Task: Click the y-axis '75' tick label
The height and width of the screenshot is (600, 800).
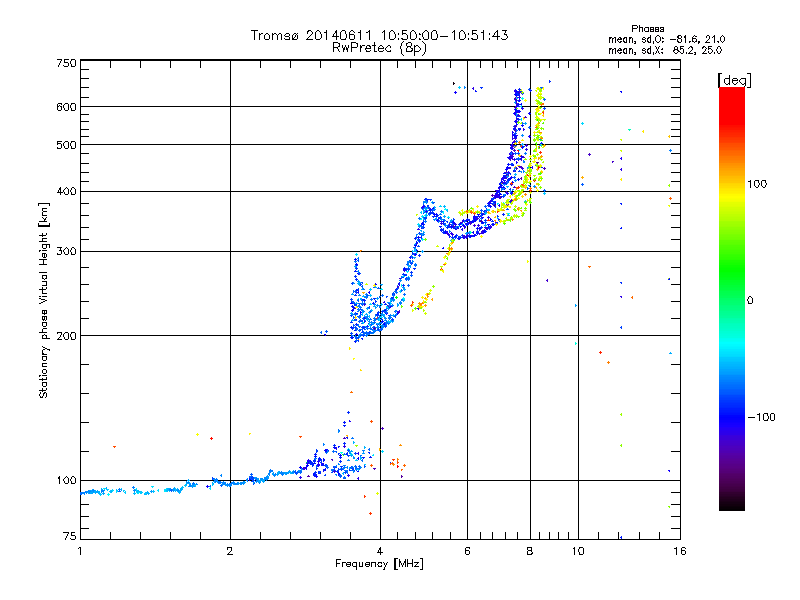Action: [70, 536]
